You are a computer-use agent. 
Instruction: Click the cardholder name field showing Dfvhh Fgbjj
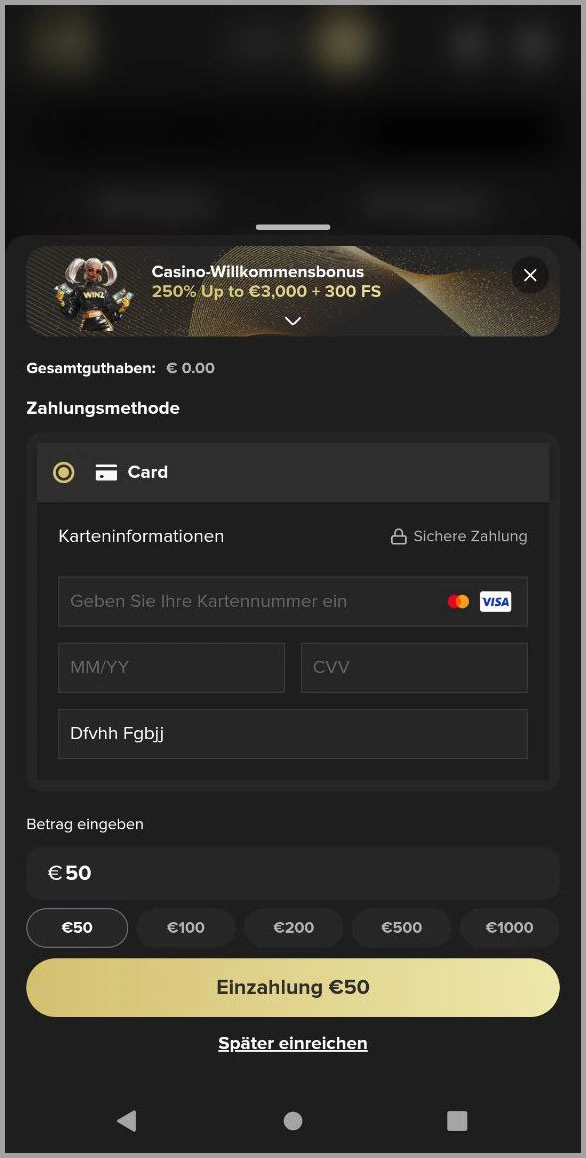click(292, 733)
